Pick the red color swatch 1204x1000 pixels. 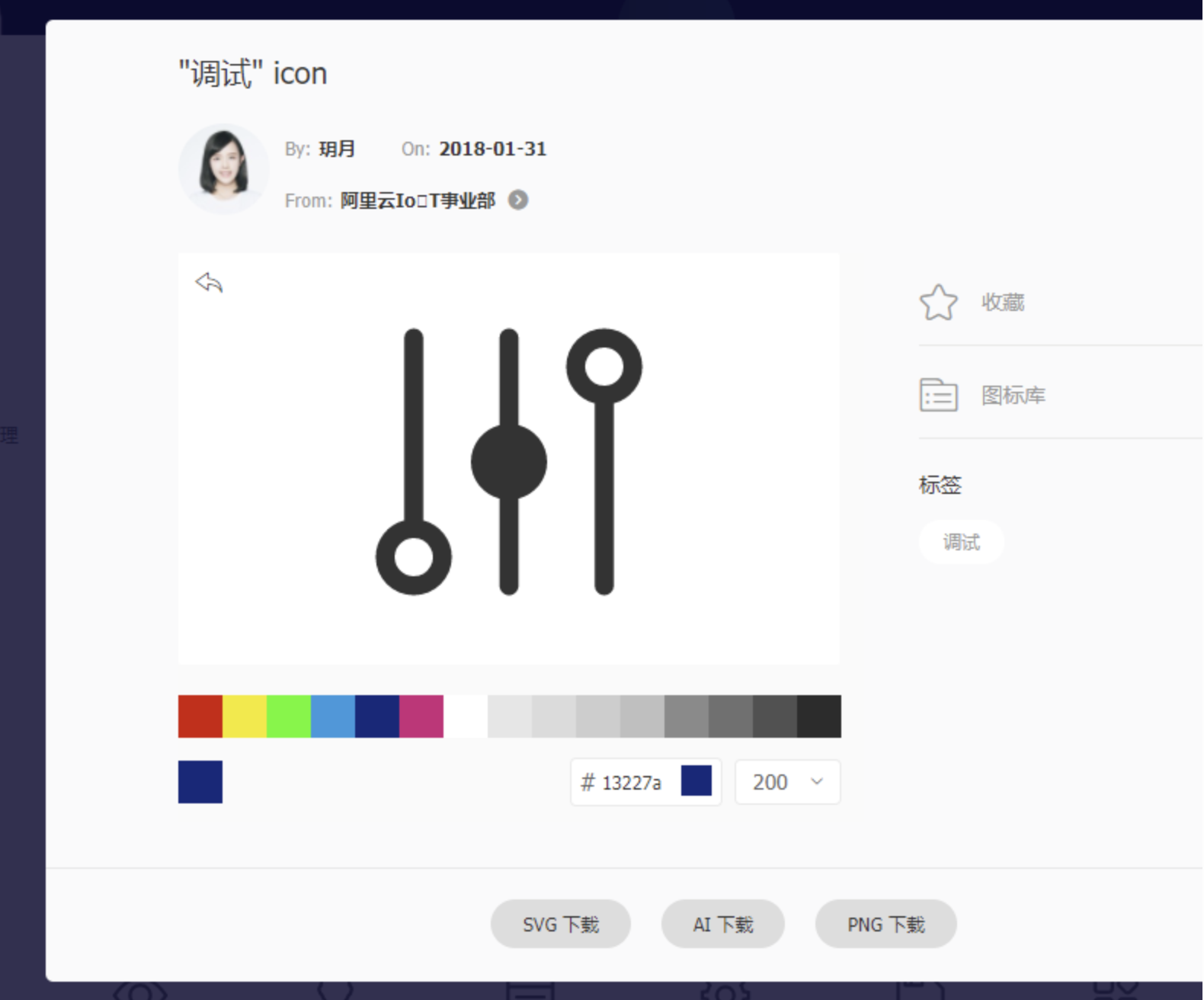(x=200, y=716)
